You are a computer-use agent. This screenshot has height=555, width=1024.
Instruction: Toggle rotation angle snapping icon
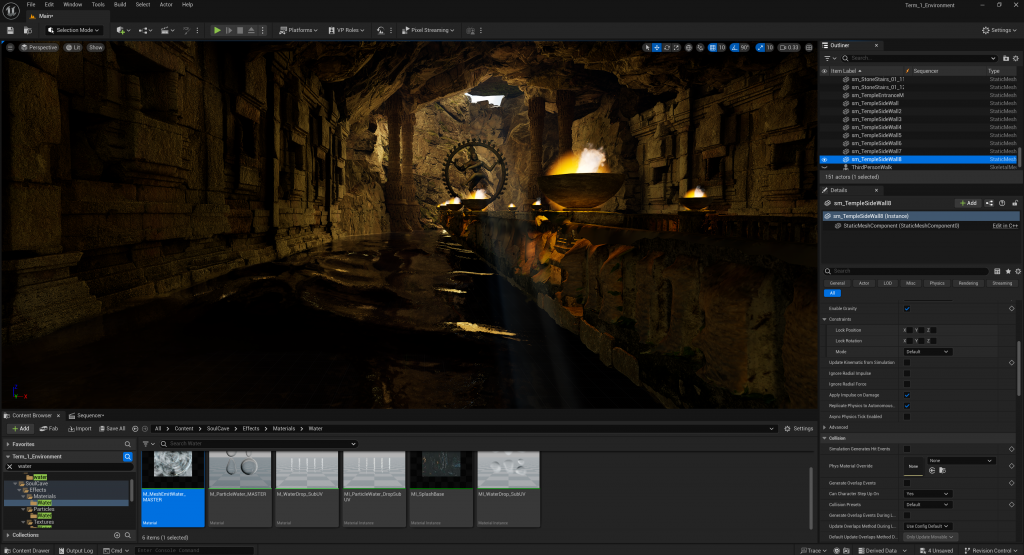coord(735,47)
